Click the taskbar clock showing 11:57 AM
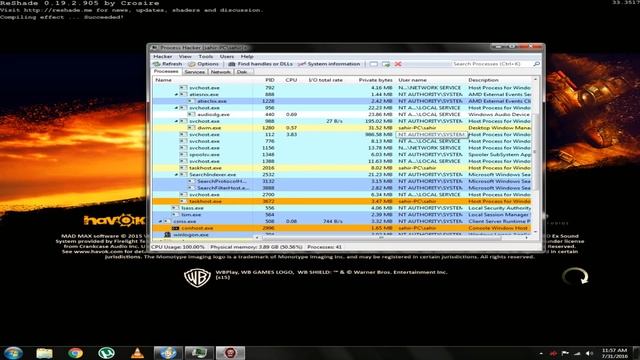The image size is (640, 360). 614,353
